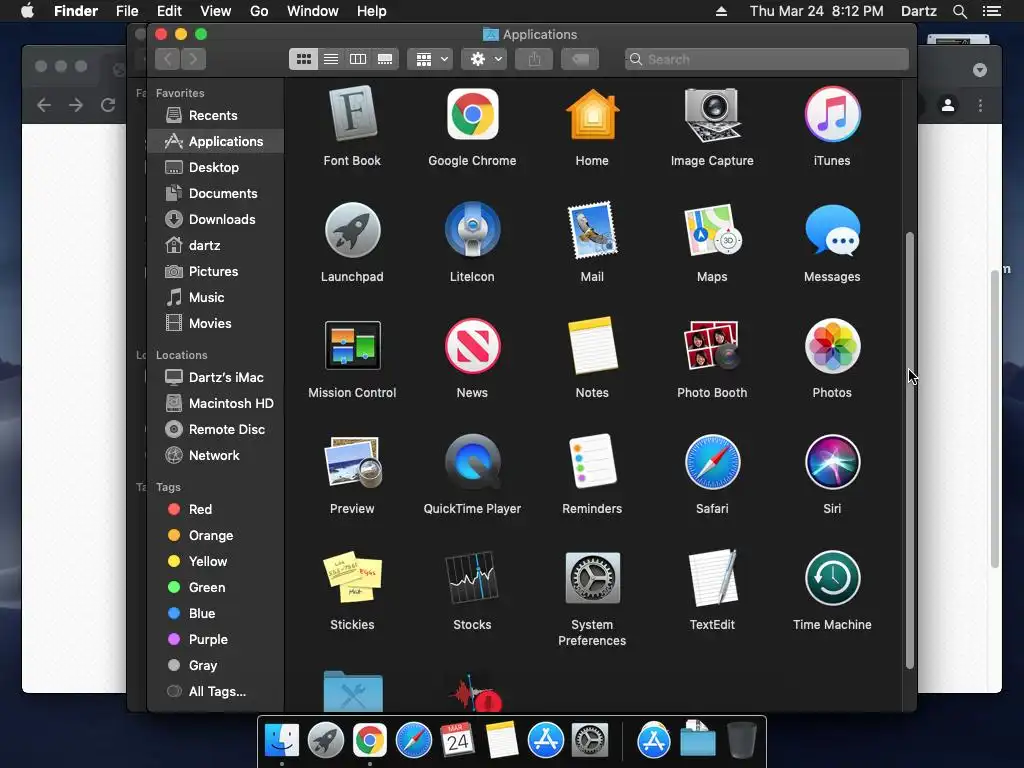Open the item grouping dropdown
The width and height of the screenshot is (1024, 768).
pyautogui.click(x=430, y=59)
